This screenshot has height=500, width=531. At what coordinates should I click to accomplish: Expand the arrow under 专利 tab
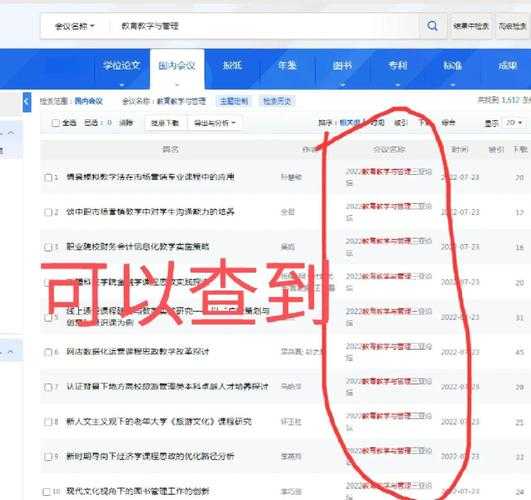(398, 84)
